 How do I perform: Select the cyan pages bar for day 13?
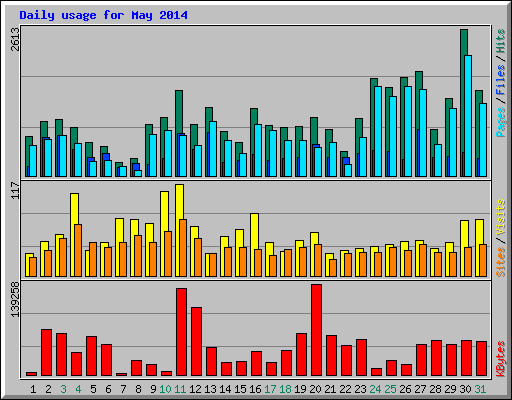coord(213,149)
